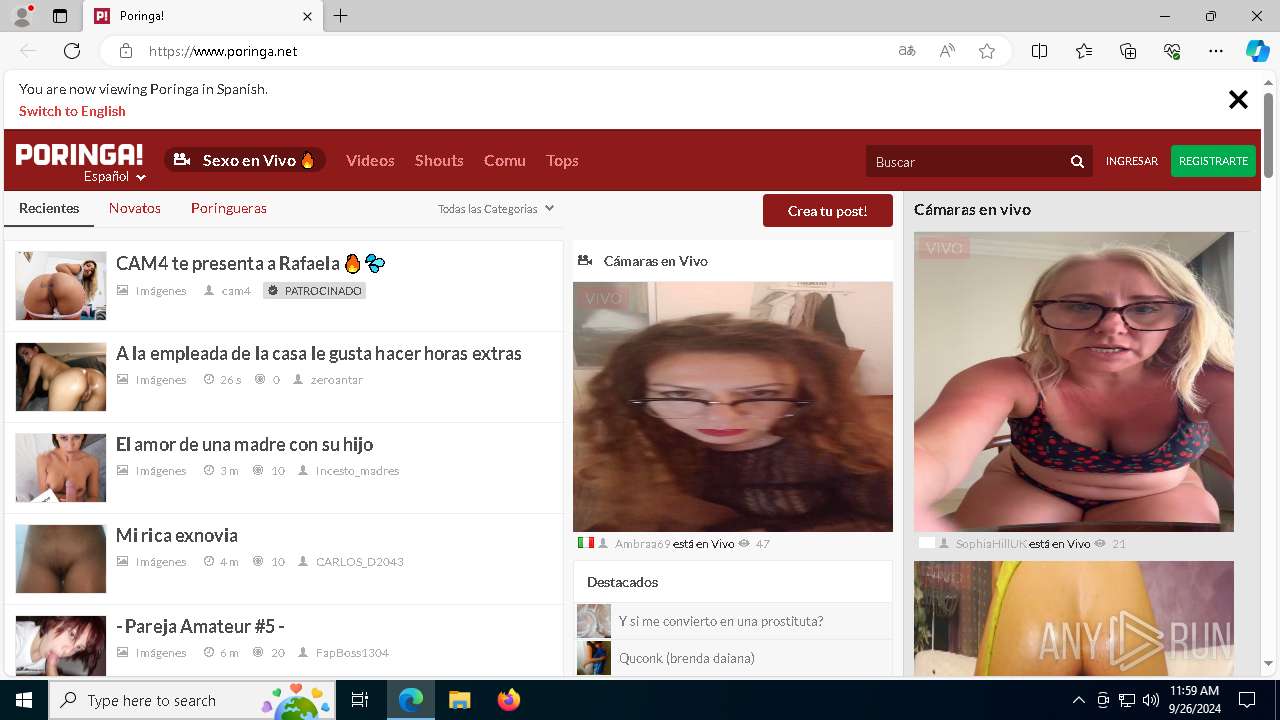Open Task View on the taskbar

[360, 700]
